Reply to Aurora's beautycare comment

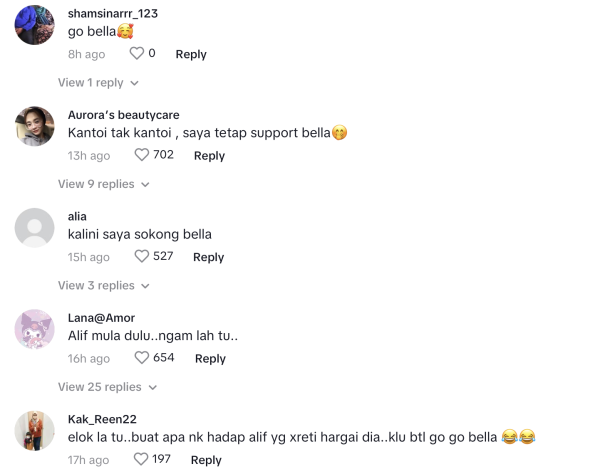coord(209,156)
